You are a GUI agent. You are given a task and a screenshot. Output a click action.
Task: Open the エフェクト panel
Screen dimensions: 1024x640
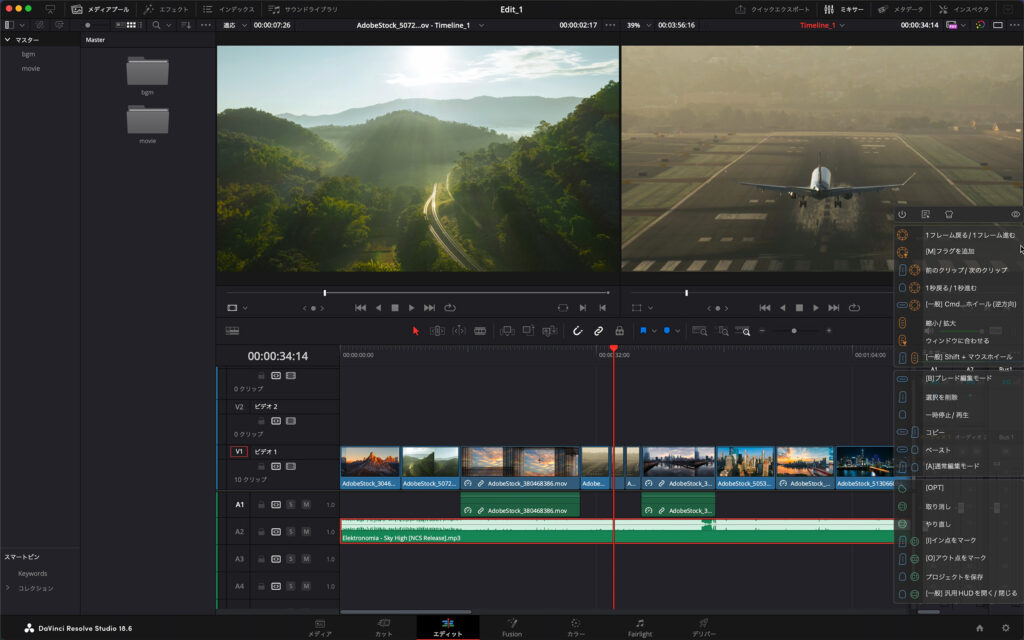point(166,9)
